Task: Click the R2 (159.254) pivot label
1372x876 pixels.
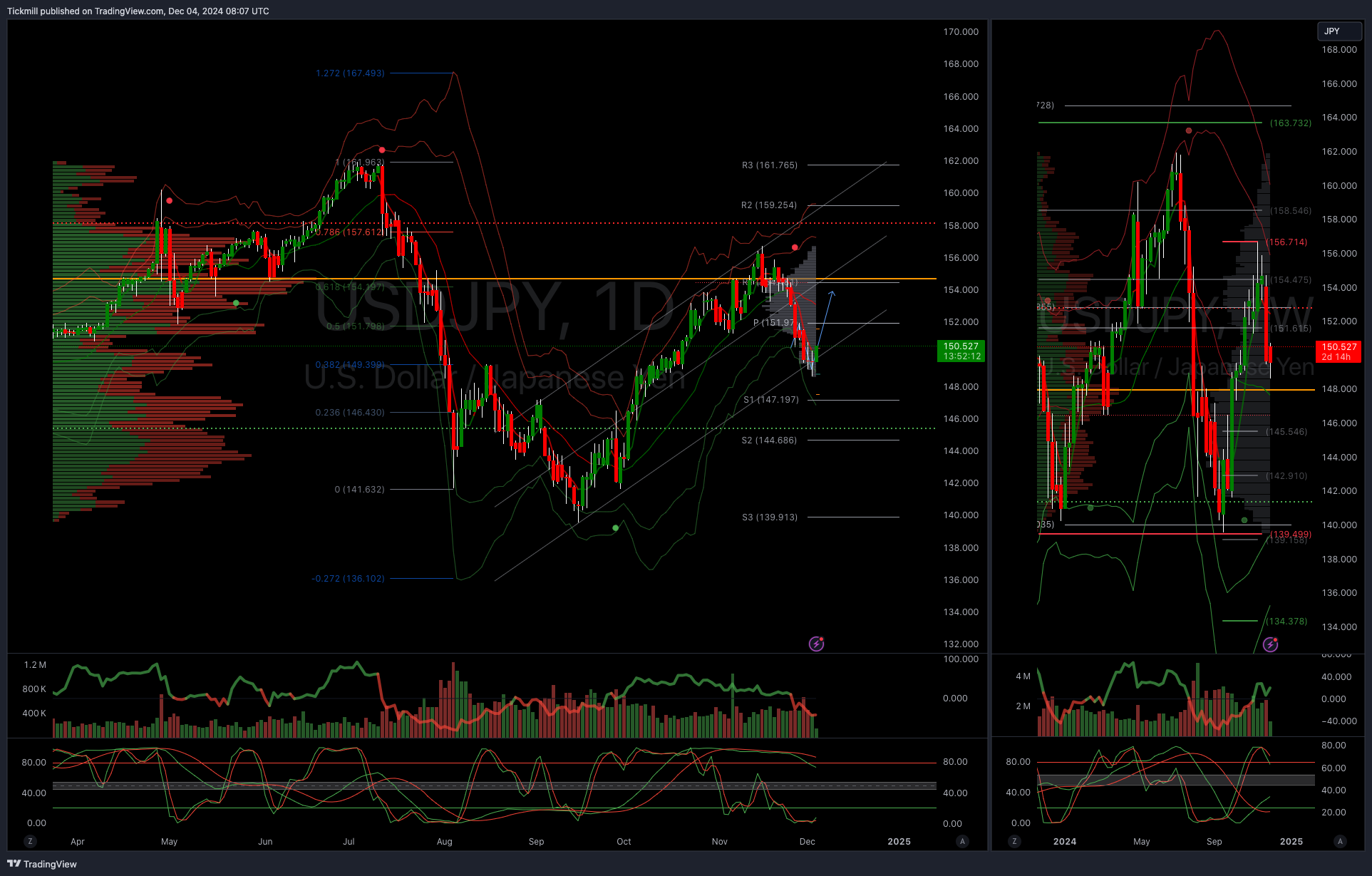Action: click(769, 205)
